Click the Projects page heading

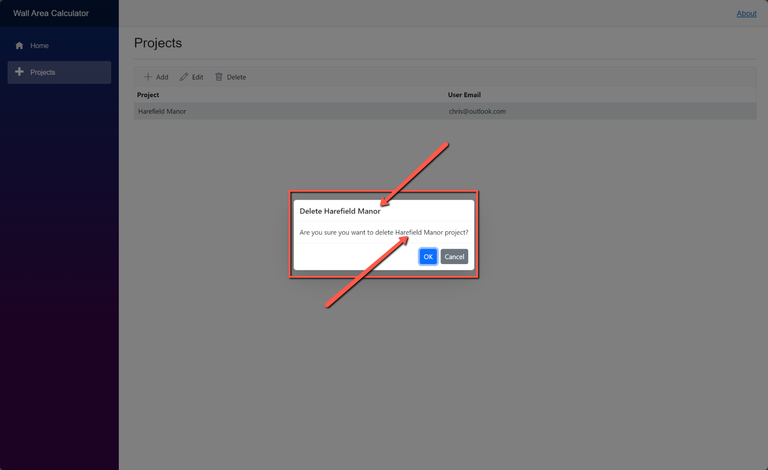pos(158,43)
